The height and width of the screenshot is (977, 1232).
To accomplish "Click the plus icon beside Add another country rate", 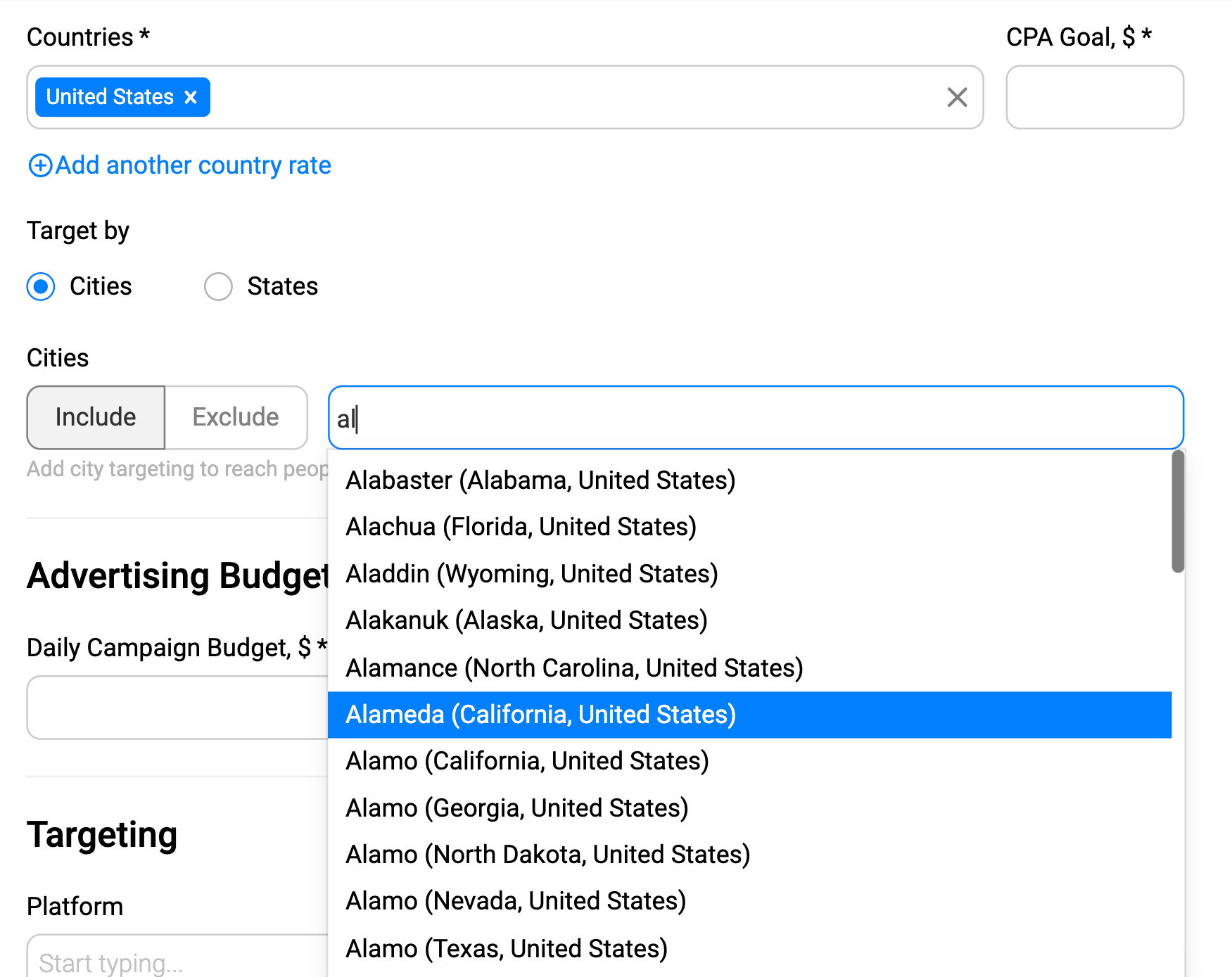I will click(40, 165).
